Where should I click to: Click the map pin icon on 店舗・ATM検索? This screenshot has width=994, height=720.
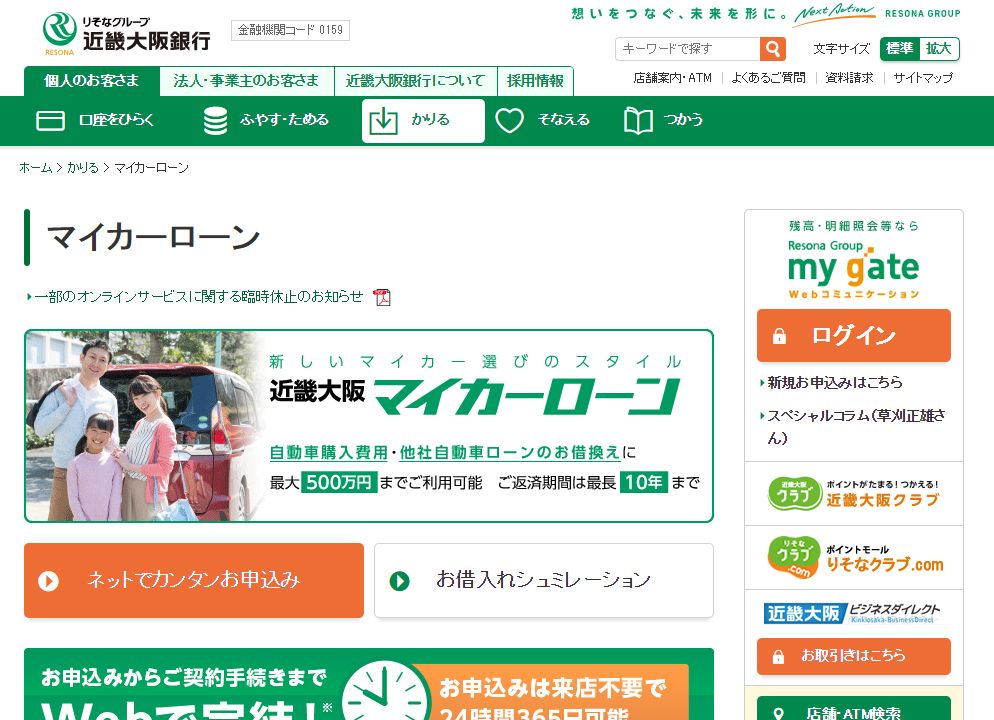(779, 714)
